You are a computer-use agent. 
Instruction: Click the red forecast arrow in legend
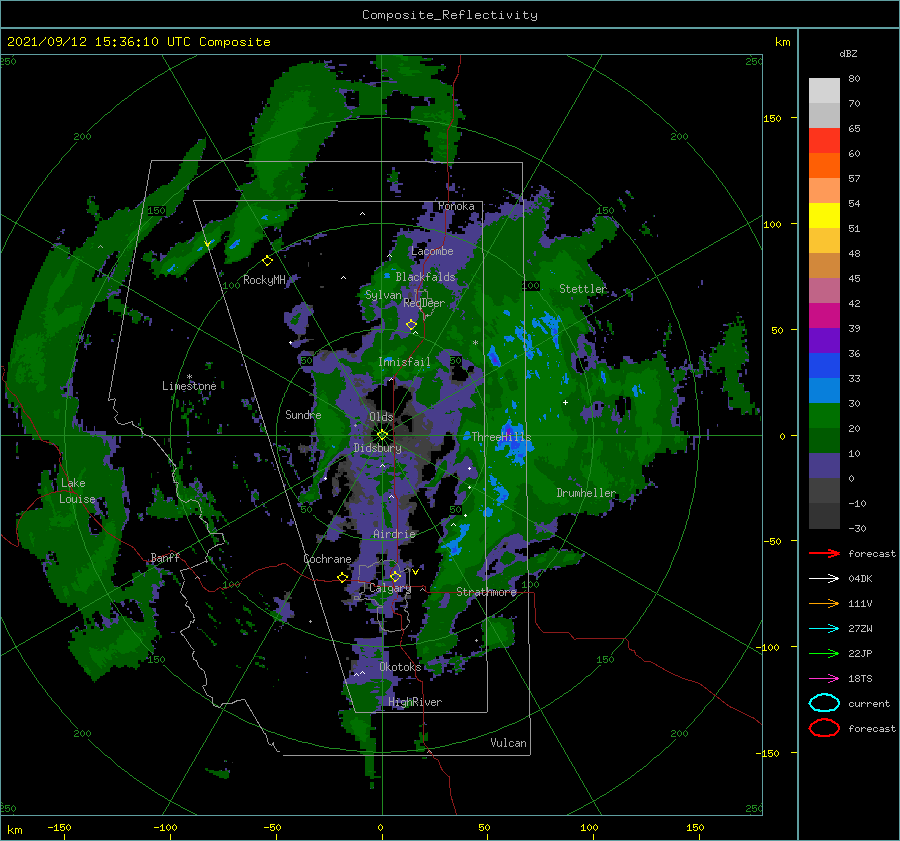point(824,553)
